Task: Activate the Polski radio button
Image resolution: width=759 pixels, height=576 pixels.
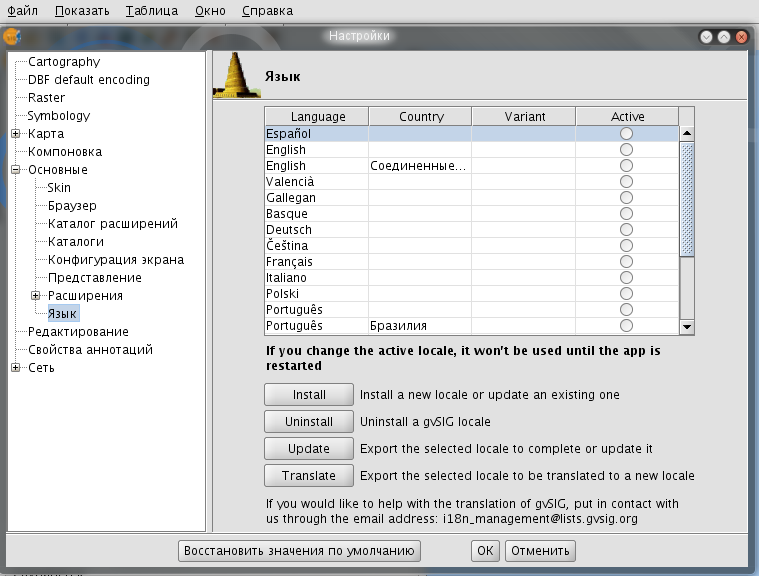Action: tap(626, 293)
